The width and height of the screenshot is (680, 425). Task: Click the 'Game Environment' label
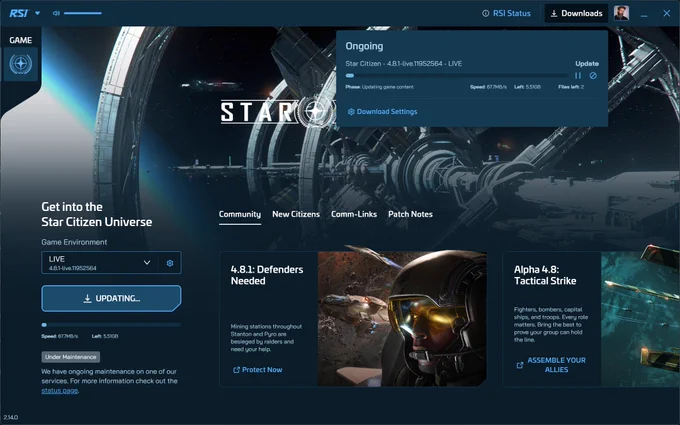[x=74, y=242]
